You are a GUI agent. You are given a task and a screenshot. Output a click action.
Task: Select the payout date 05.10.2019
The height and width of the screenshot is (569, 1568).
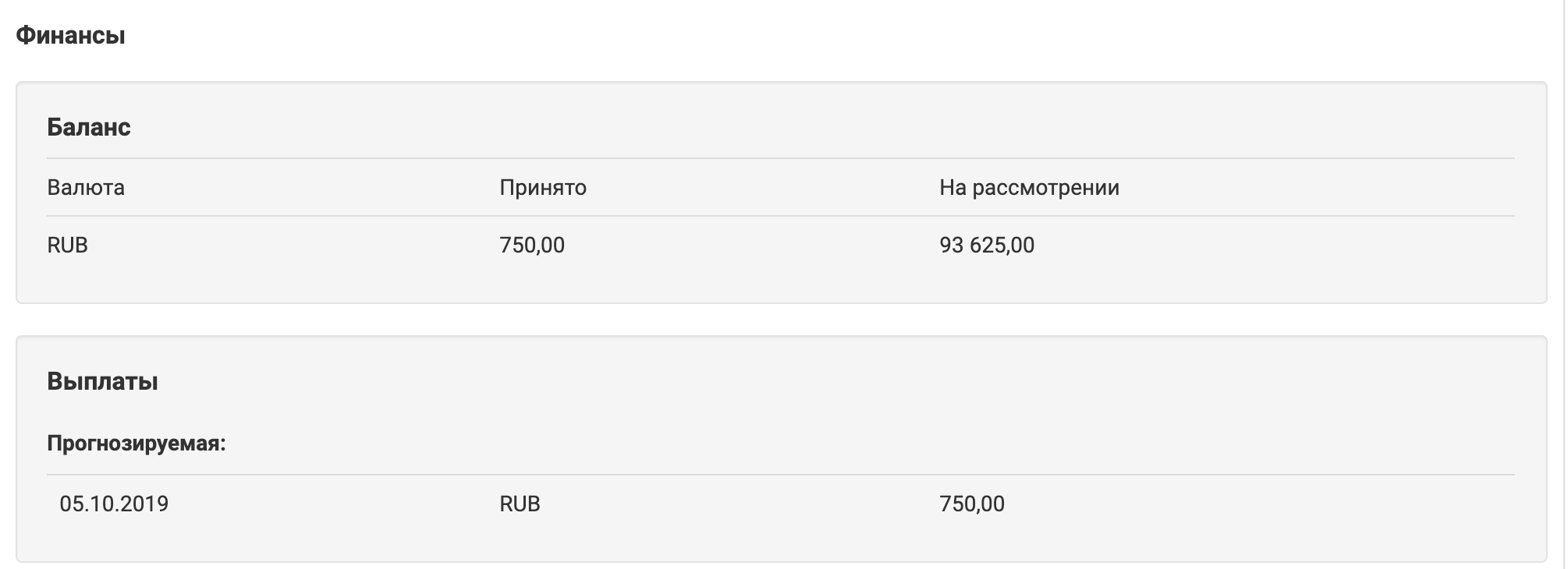114,504
